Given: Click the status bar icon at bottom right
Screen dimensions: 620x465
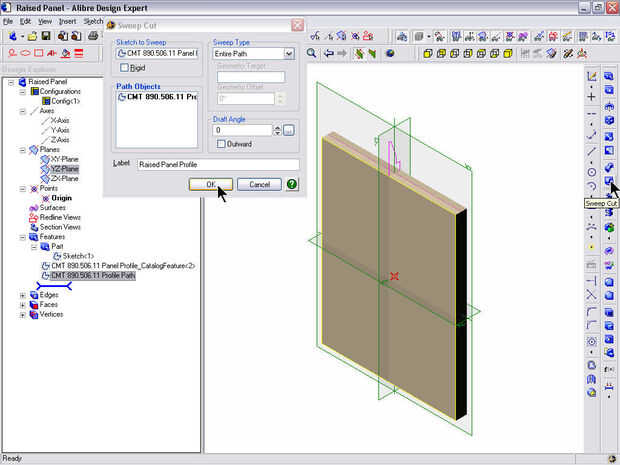Looking at the screenshot, I should click(x=611, y=459).
